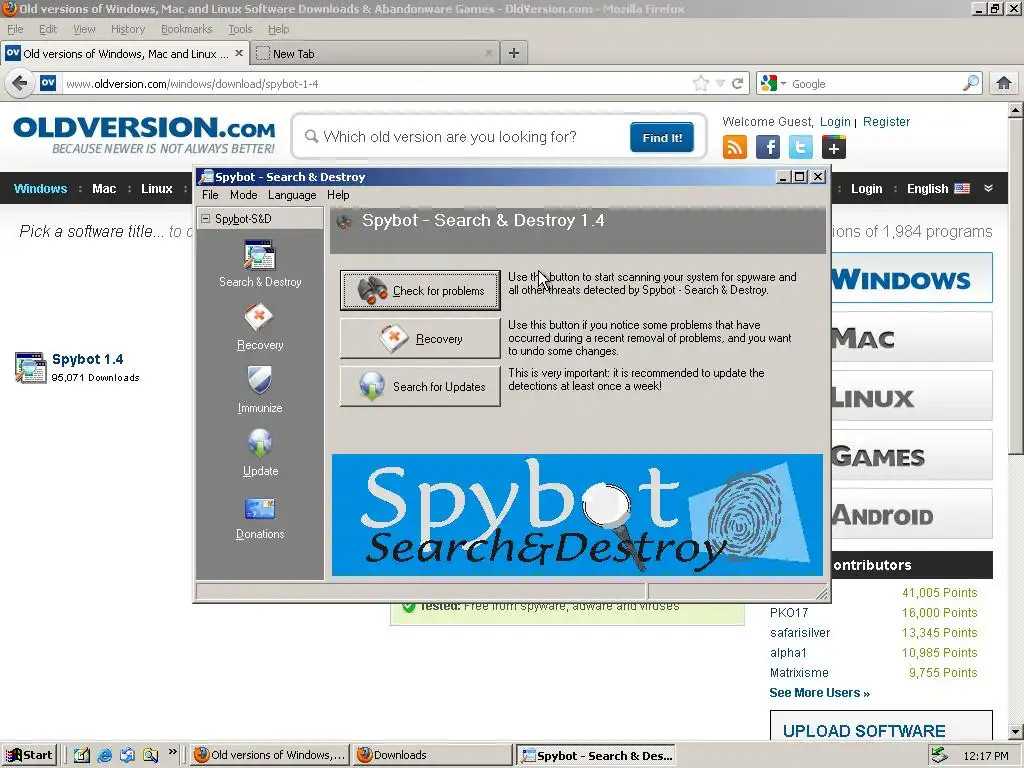Expand quick launch overflow chevron

[172, 752]
